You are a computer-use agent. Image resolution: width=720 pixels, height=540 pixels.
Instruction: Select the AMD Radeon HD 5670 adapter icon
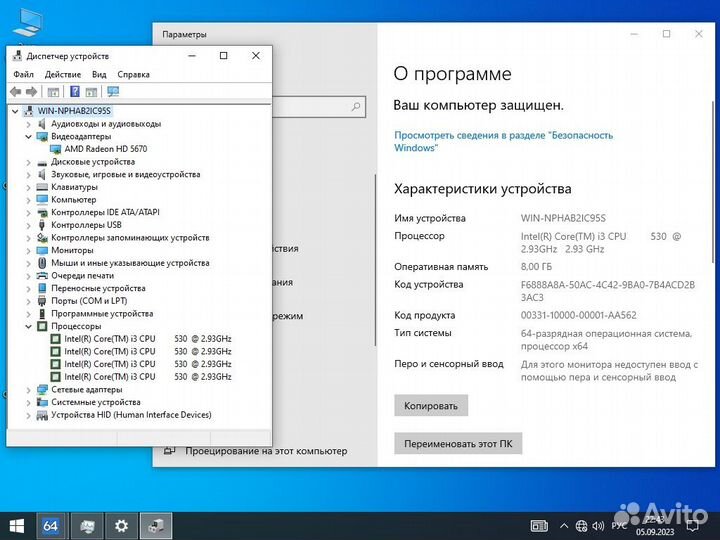point(56,149)
